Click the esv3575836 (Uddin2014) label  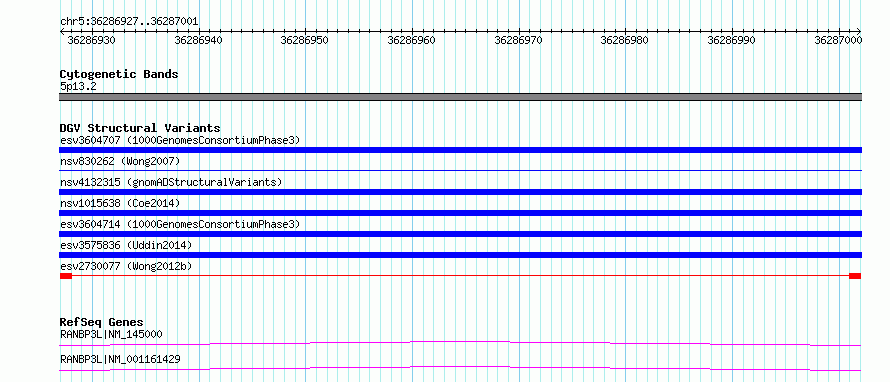(x=126, y=245)
